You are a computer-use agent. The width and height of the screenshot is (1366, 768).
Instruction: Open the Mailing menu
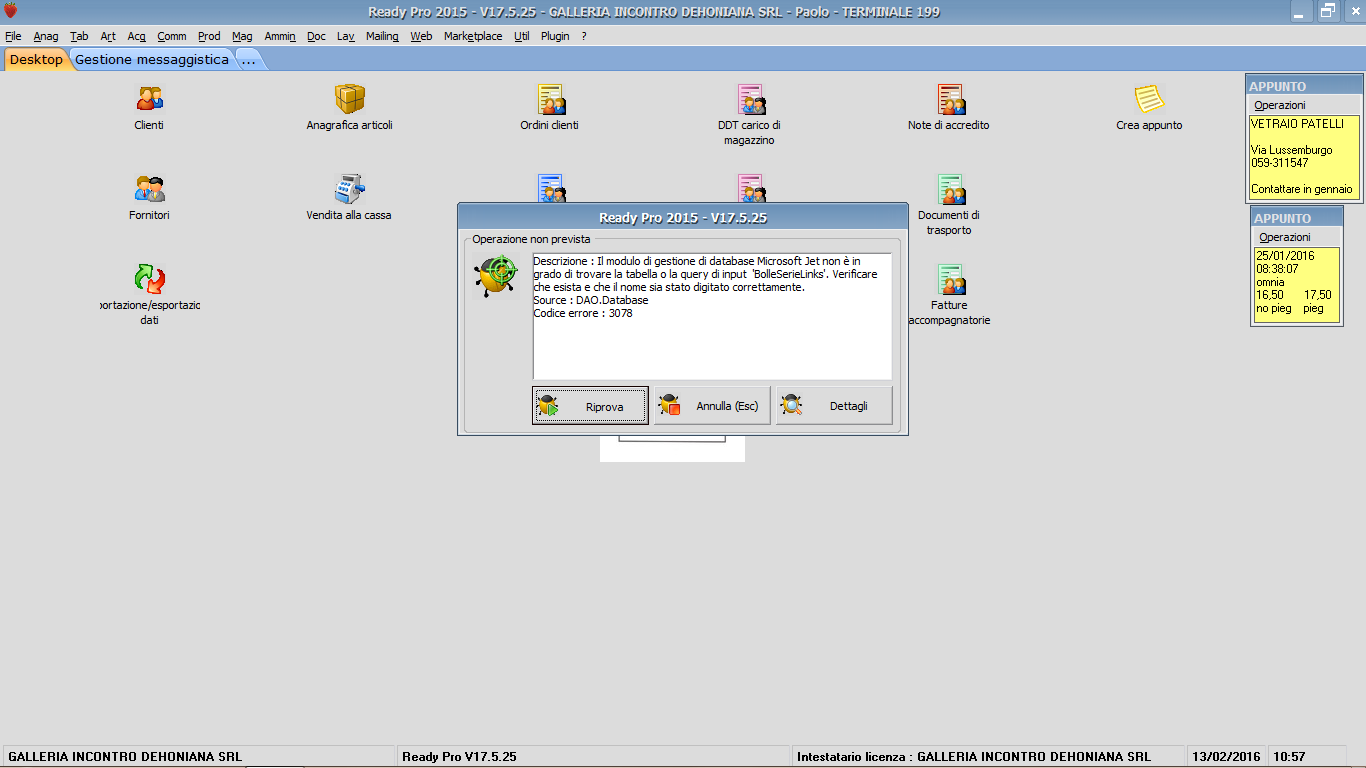coord(382,36)
